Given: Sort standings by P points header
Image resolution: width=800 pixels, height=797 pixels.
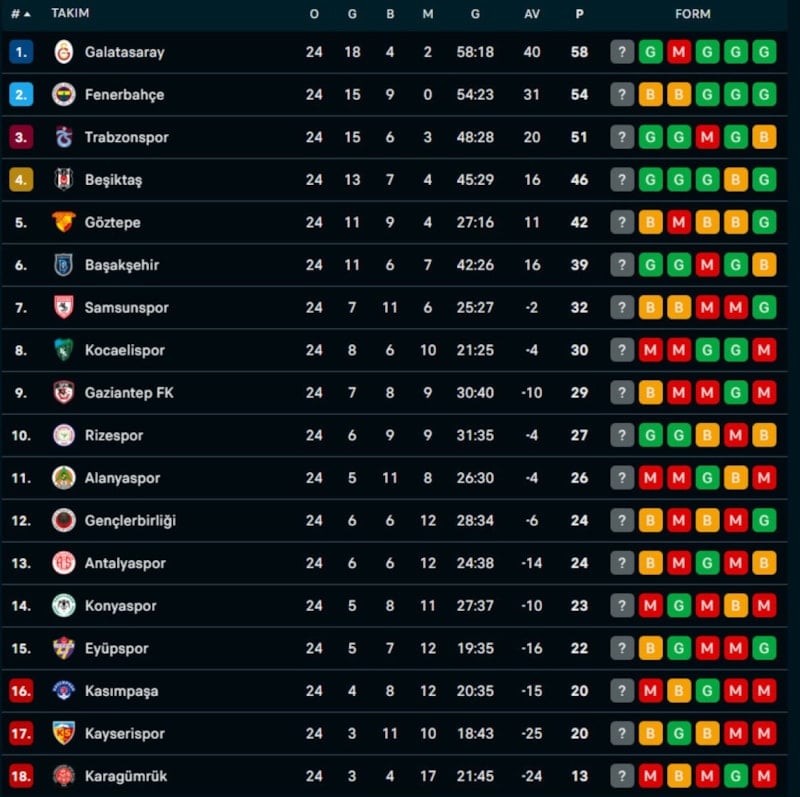Looking at the screenshot, I should click(579, 14).
